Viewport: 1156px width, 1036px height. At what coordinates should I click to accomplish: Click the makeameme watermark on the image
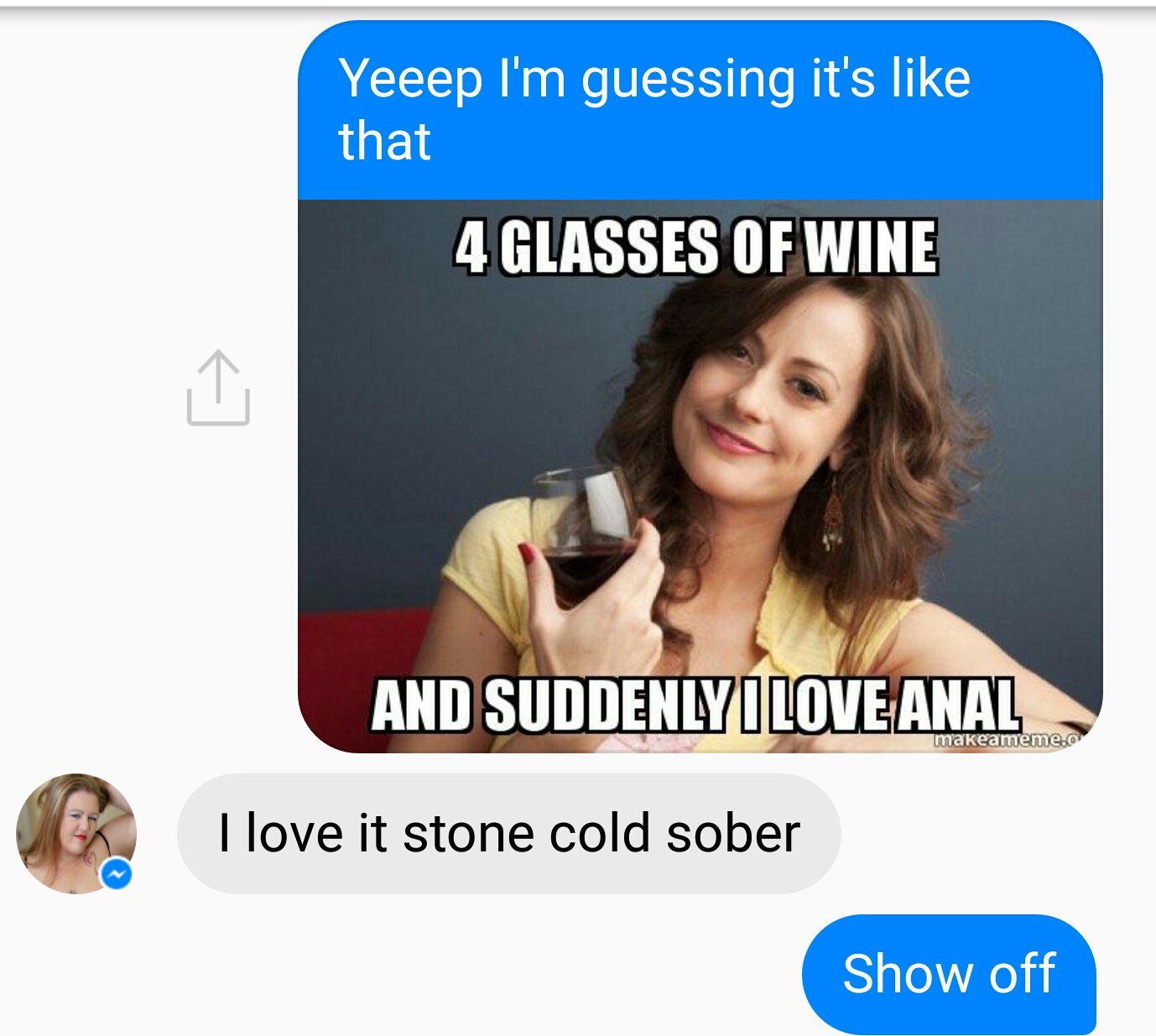1005,740
